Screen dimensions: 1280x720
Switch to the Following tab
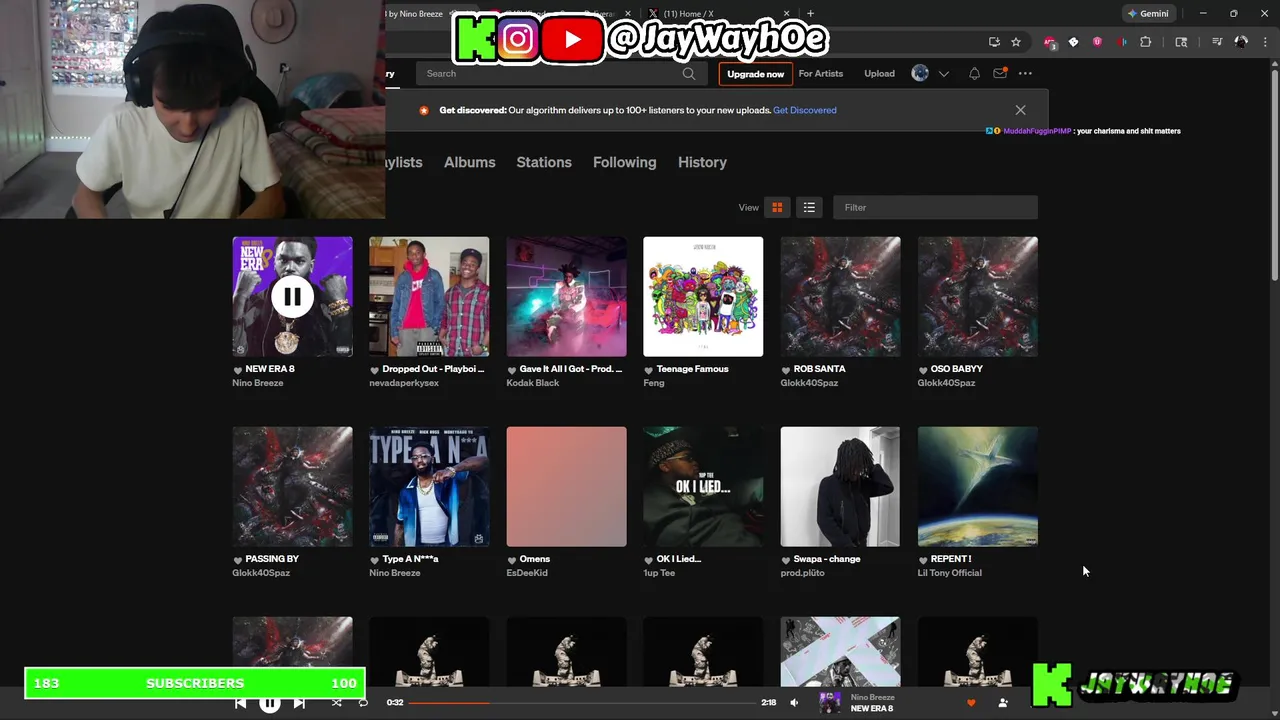click(625, 162)
